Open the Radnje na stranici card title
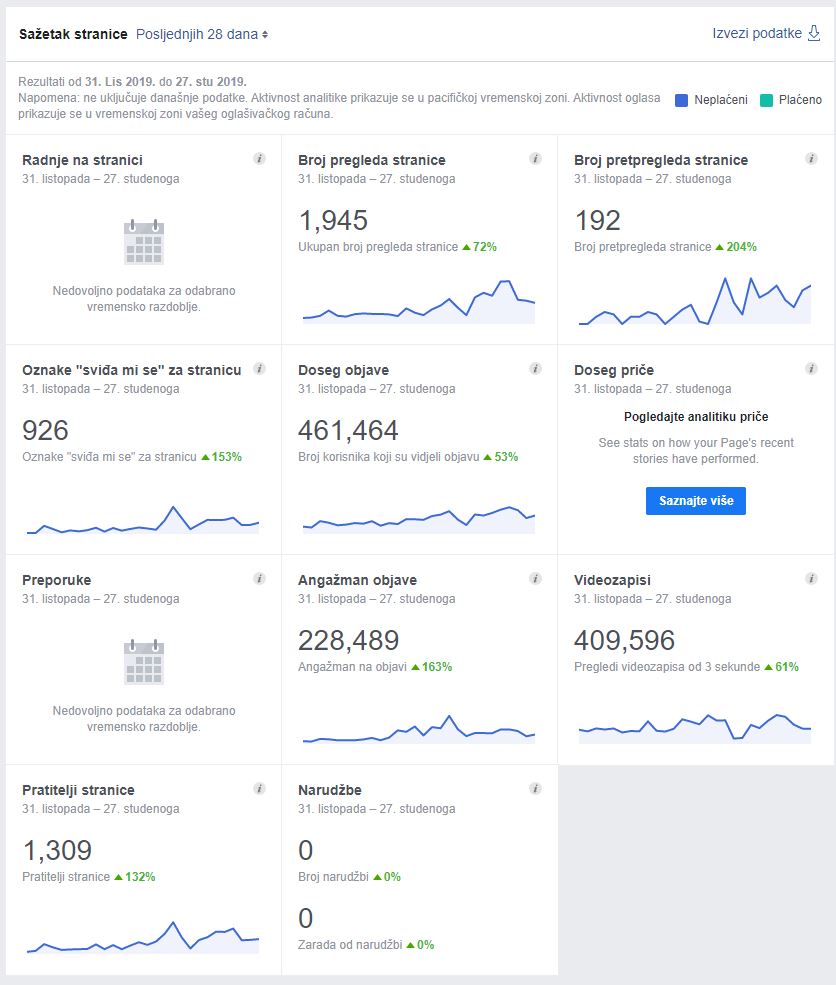836x985 pixels. pos(82,160)
